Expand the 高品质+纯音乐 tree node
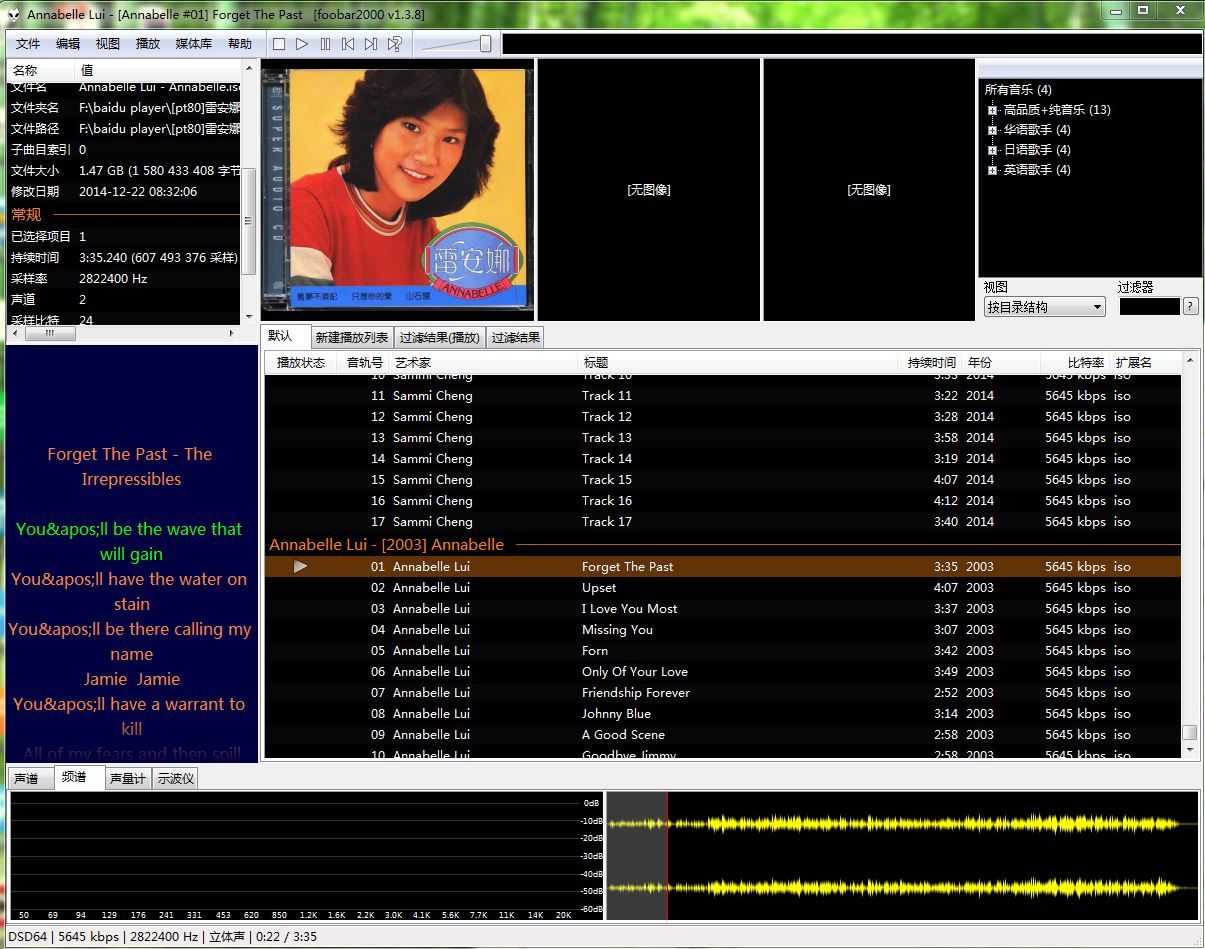The image size is (1205, 949). pos(992,110)
